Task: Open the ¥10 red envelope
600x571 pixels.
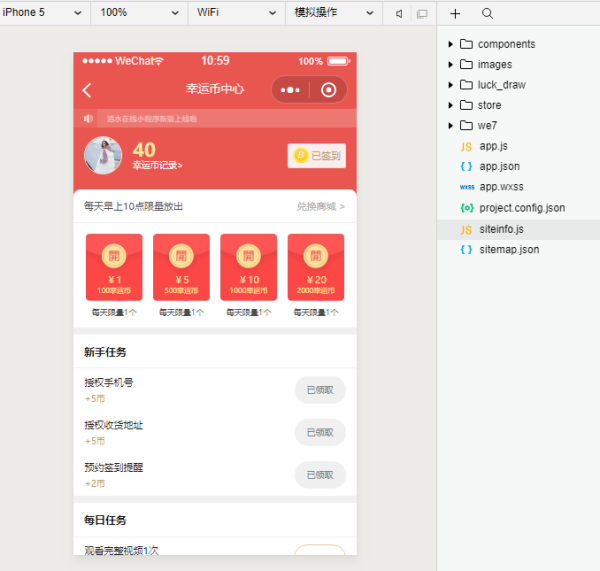Action: (x=249, y=267)
